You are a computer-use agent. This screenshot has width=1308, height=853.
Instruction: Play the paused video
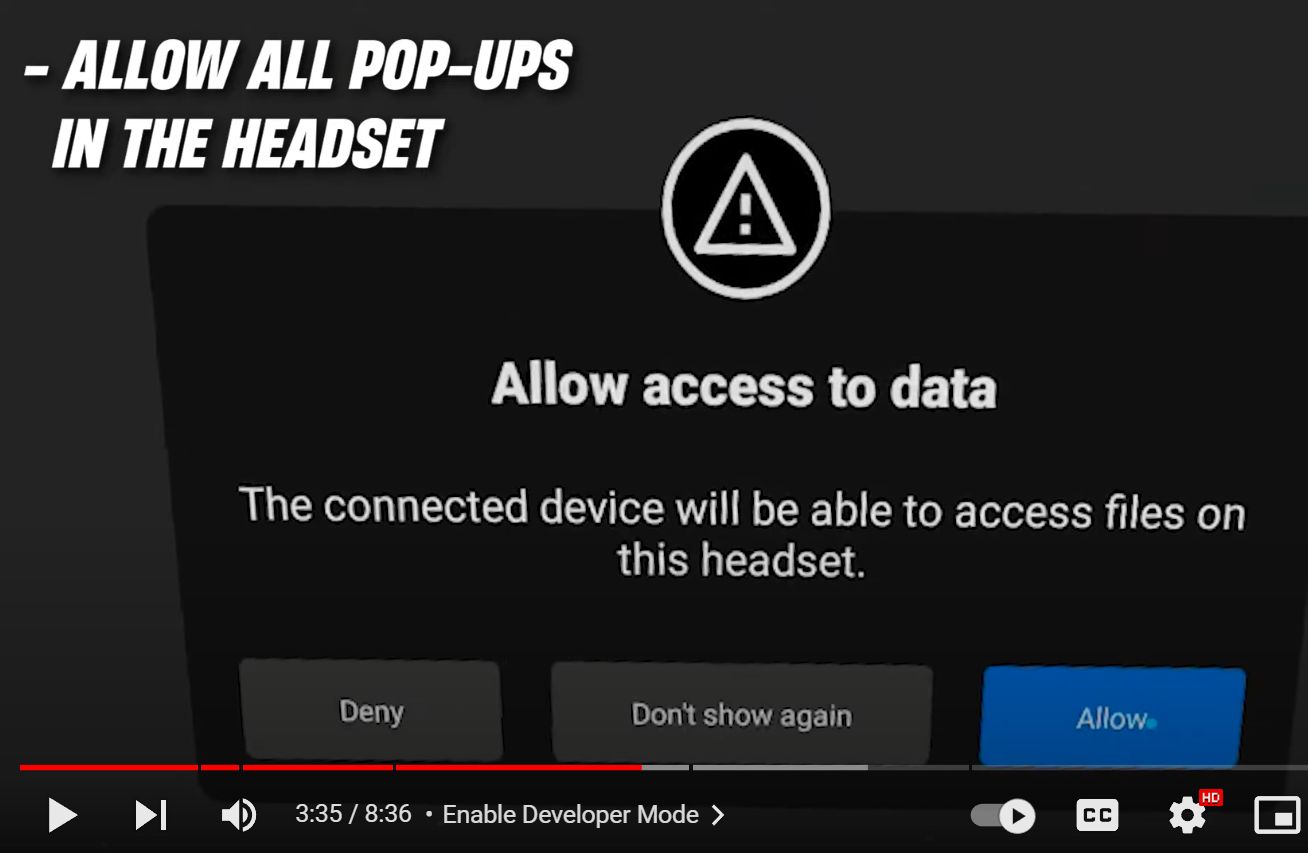coord(62,815)
